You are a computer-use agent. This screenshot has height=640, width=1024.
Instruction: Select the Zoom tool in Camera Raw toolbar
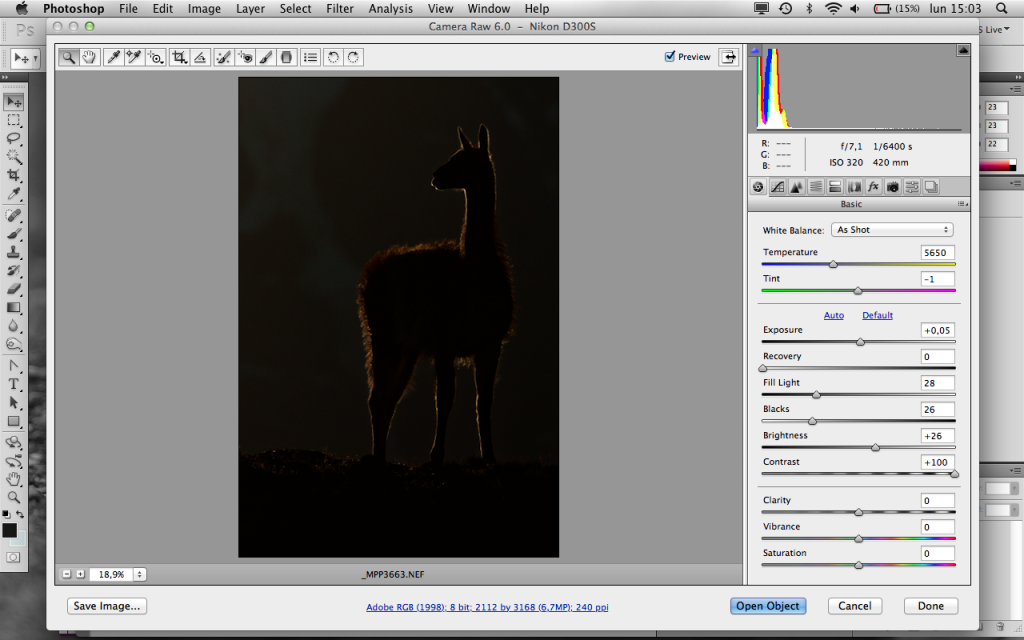[68, 57]
